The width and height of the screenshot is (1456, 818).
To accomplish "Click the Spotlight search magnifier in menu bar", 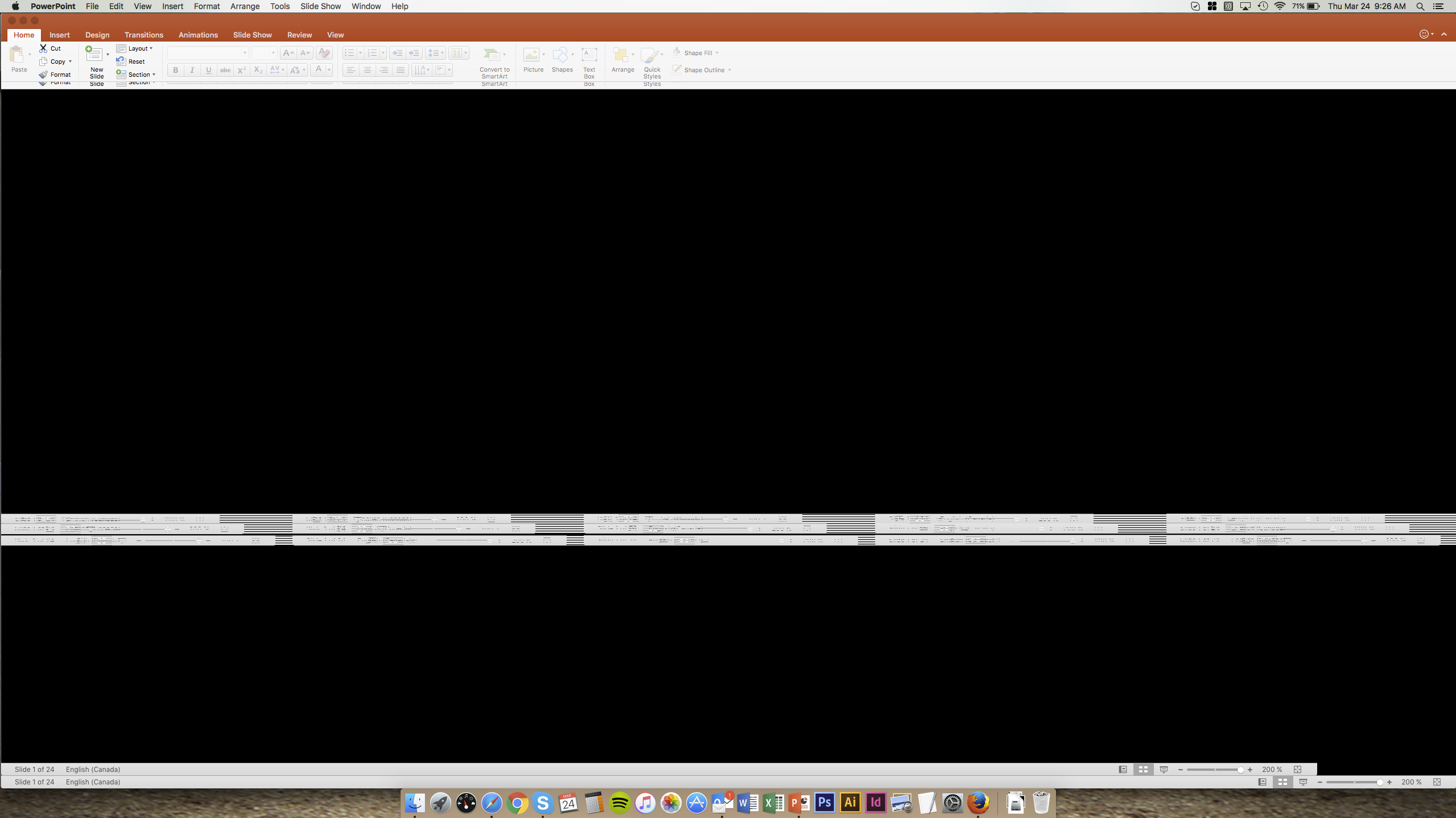I will 1420,6.
